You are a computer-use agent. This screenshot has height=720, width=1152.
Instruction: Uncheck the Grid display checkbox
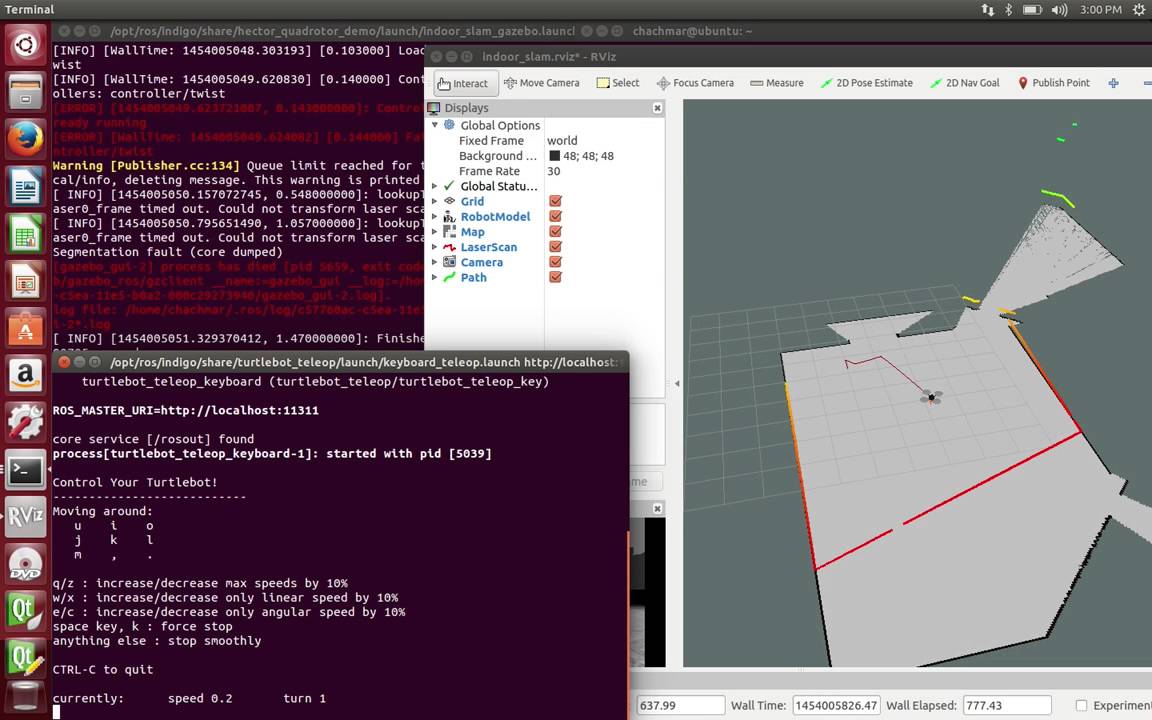[x=555, y=201]
